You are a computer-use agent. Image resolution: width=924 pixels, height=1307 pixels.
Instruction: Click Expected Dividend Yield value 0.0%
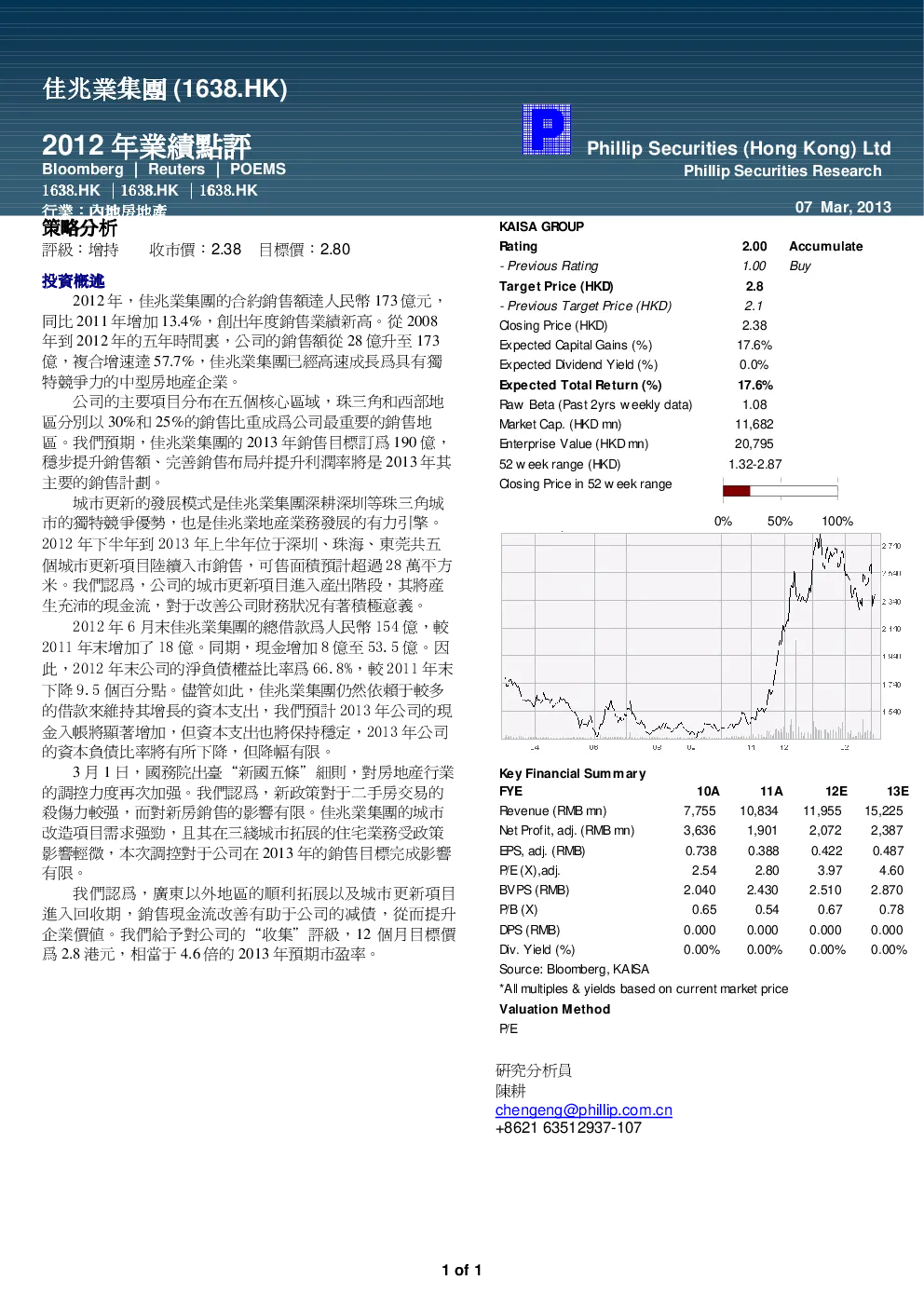pos(754,364)
